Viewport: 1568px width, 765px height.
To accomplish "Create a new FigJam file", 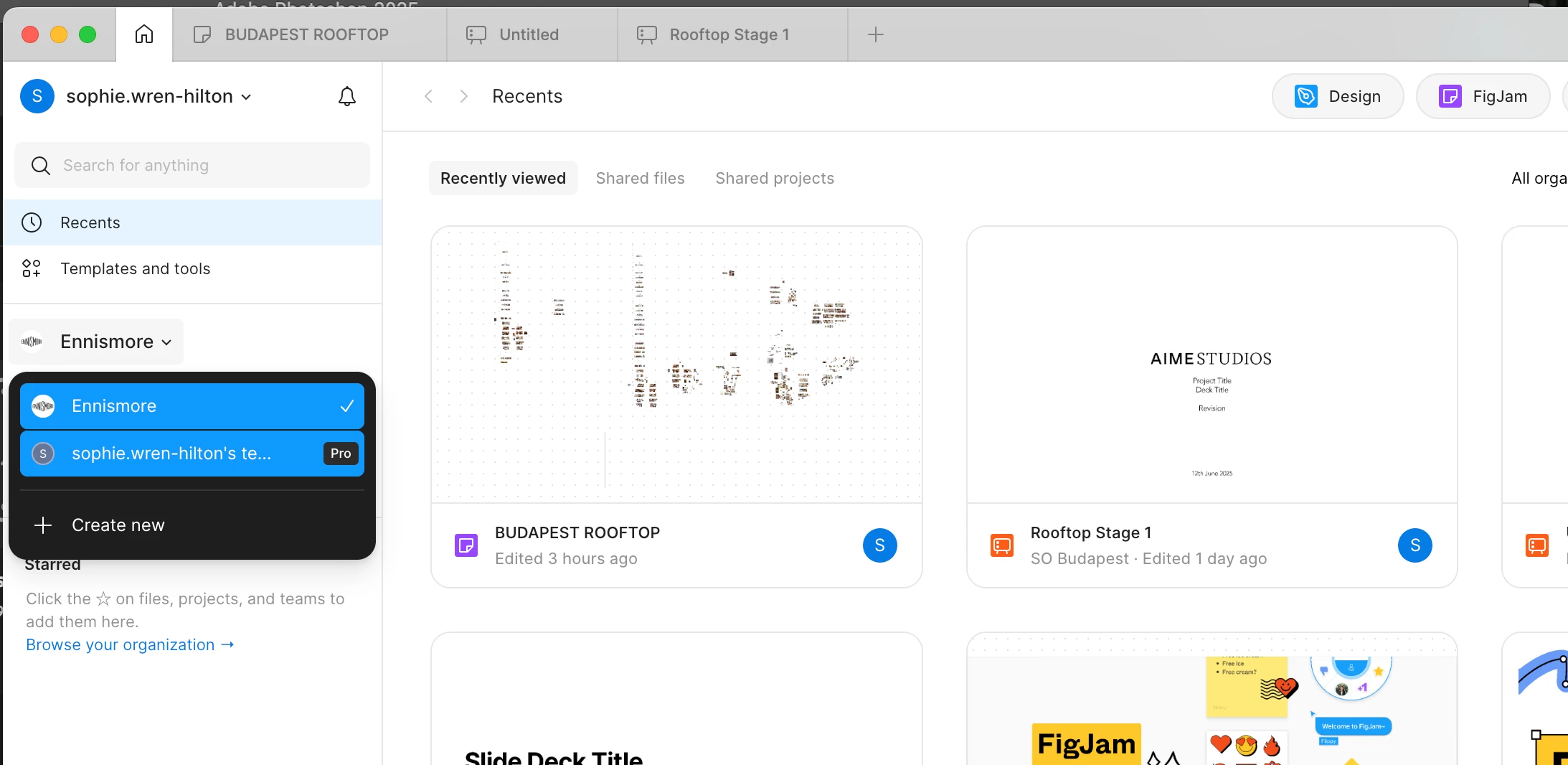I will [x=1483, y=96].
